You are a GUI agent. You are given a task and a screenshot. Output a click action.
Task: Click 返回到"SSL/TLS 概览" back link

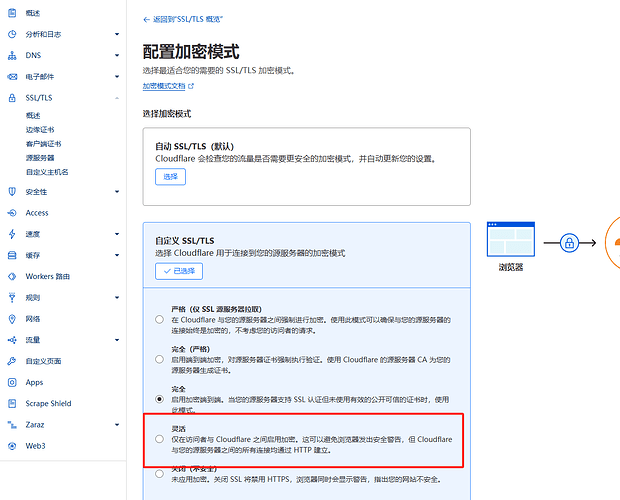click(188, 19)
